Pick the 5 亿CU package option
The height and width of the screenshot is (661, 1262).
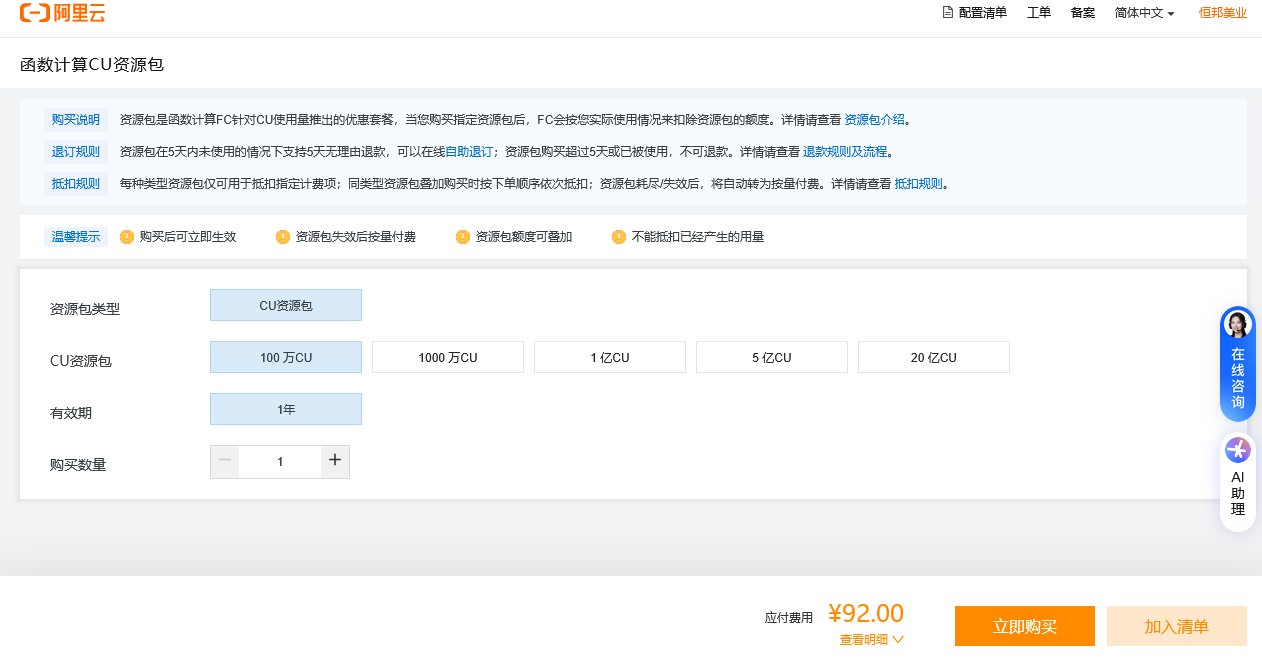point(771,357)
